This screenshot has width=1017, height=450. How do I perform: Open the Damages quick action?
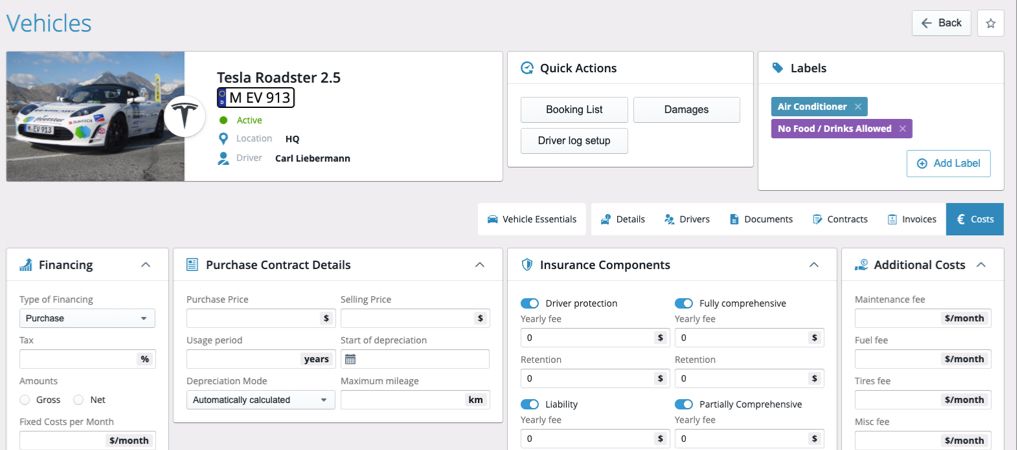(x=686, y=110)
